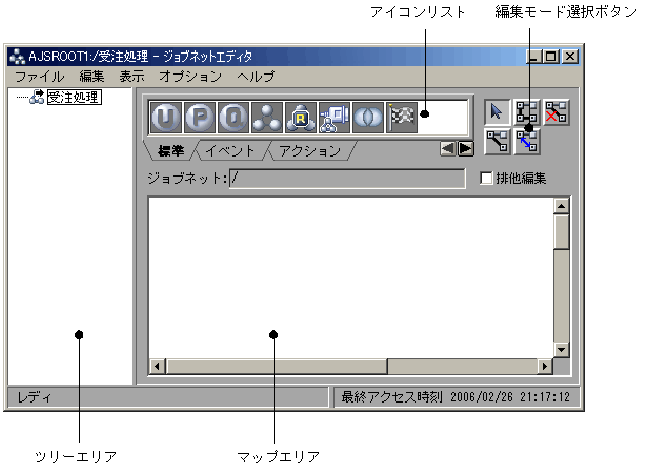Enable the 排他編集 checkbox

[x=486, y=178]
